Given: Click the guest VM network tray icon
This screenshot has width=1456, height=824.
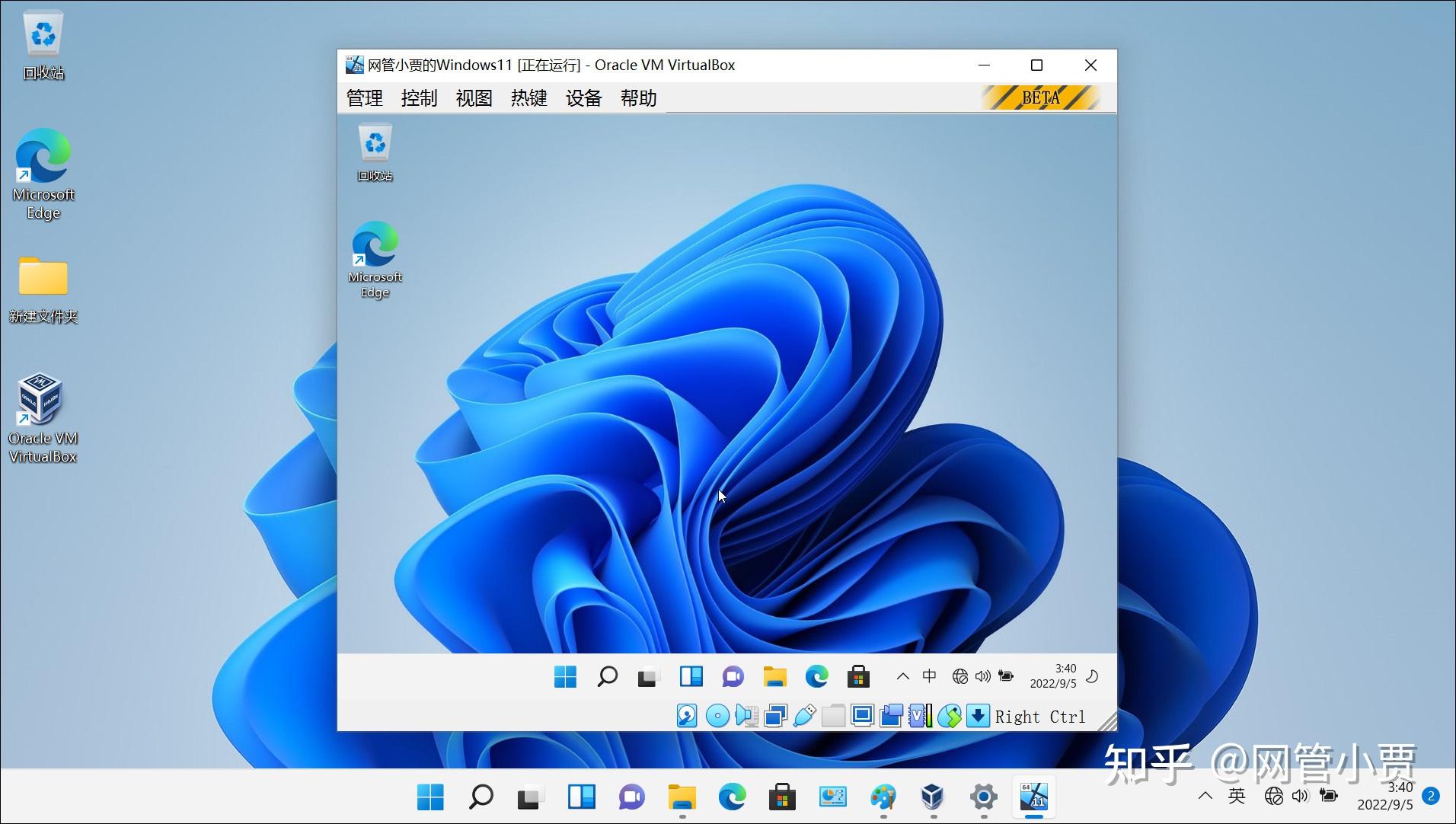Looking at the screenshot, I should (960, 676).
